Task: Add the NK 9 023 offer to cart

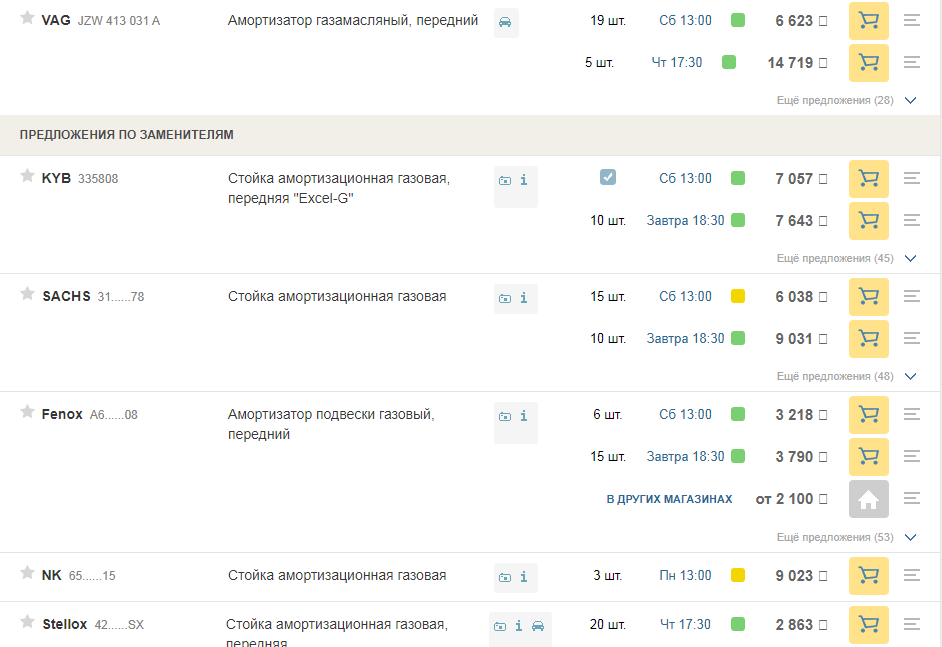Action: click(x=868, y=576)
